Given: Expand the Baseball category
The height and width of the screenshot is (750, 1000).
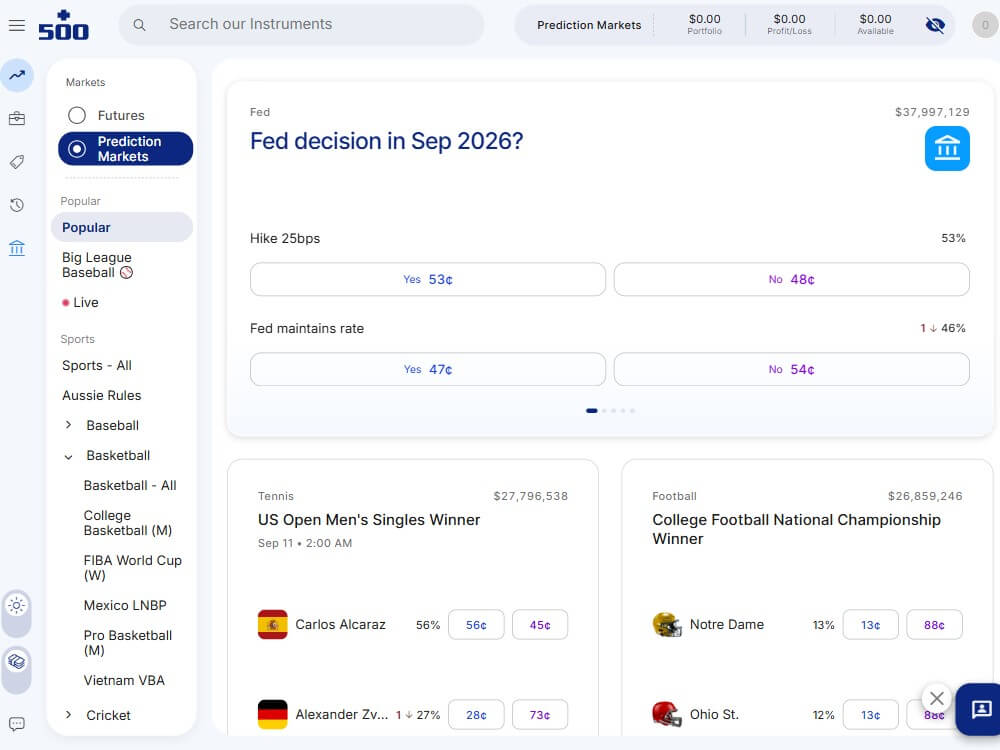Looking at the screenshot, I should pos(69,425).
